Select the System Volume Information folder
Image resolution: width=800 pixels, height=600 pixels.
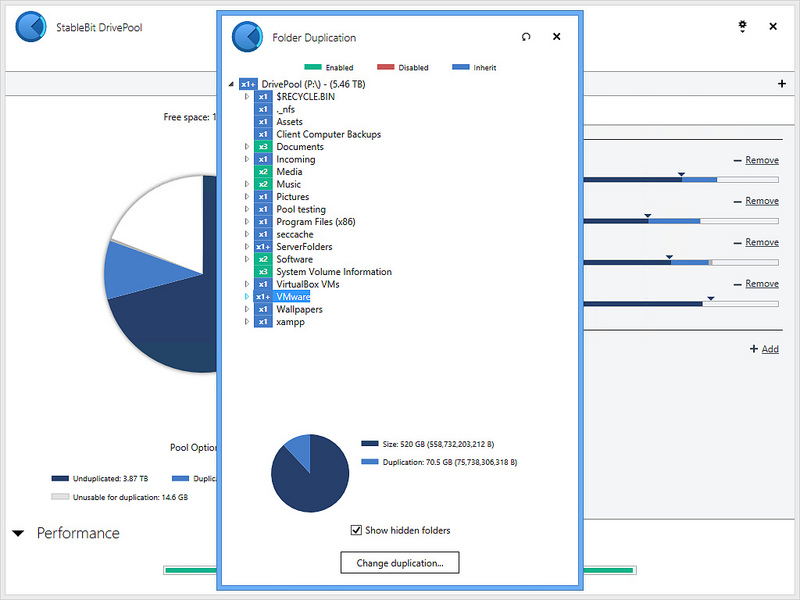(334, 271)
